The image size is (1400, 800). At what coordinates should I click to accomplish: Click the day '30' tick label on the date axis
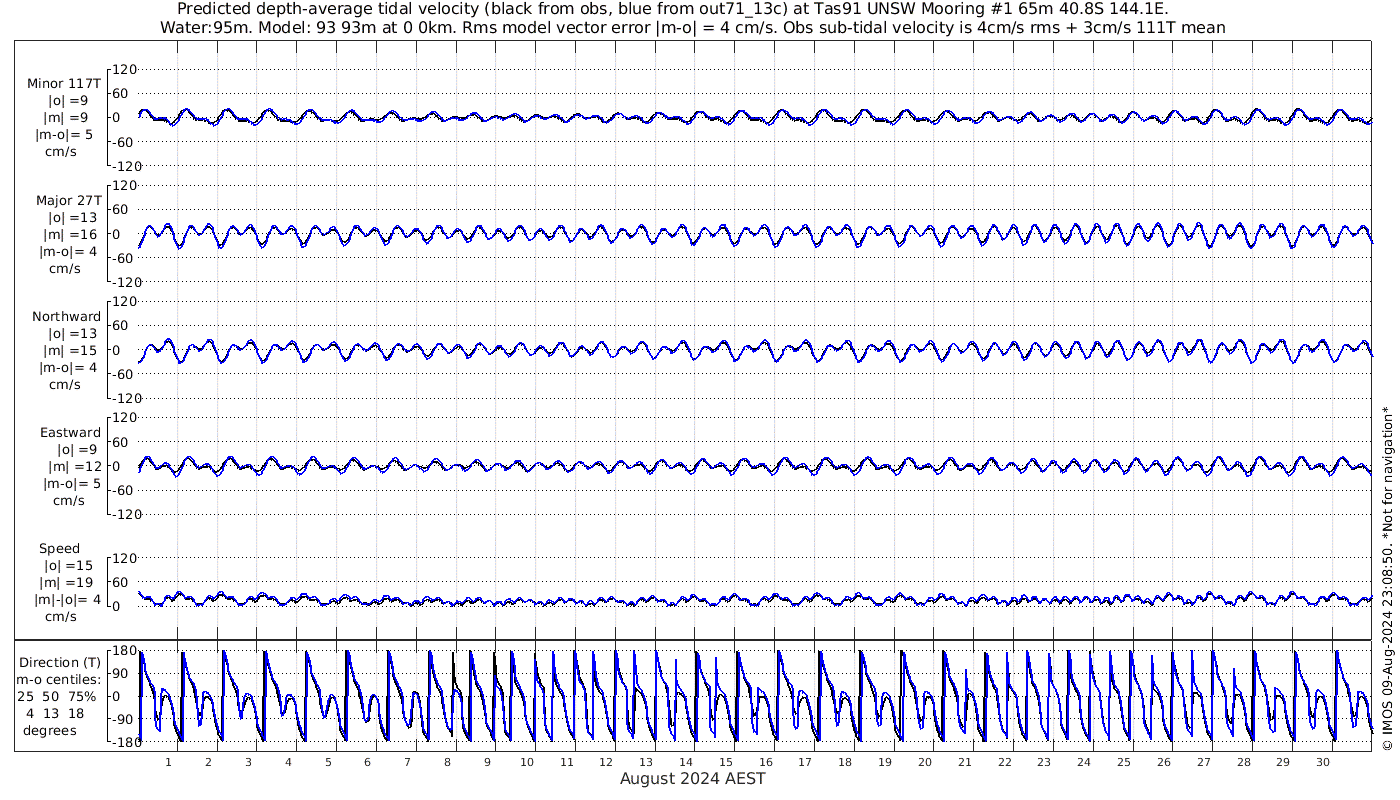point(1323,762)
